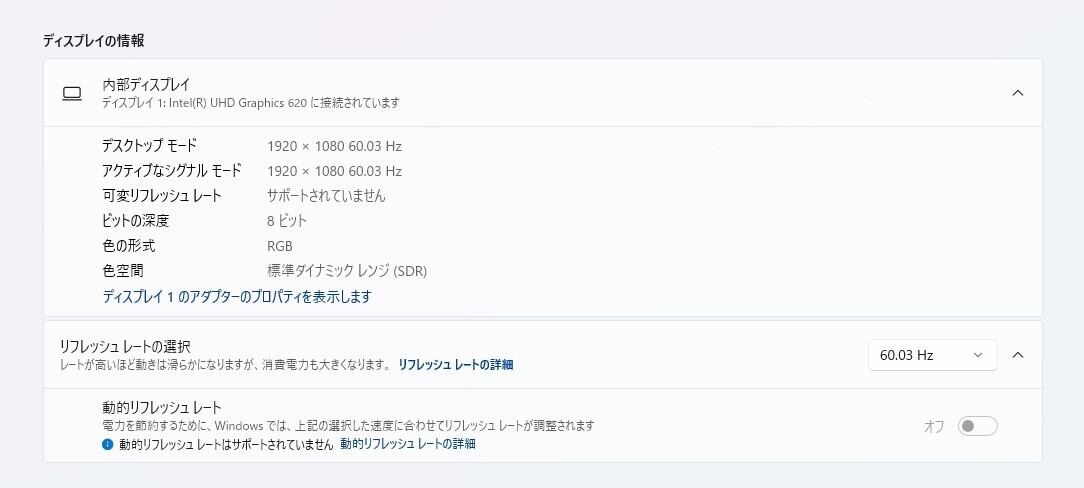1084x488 pixels.
Task: Click the blue info icon under 動的リフレッシュ レート
Action: pyautogui.click(x=108, y=444)
